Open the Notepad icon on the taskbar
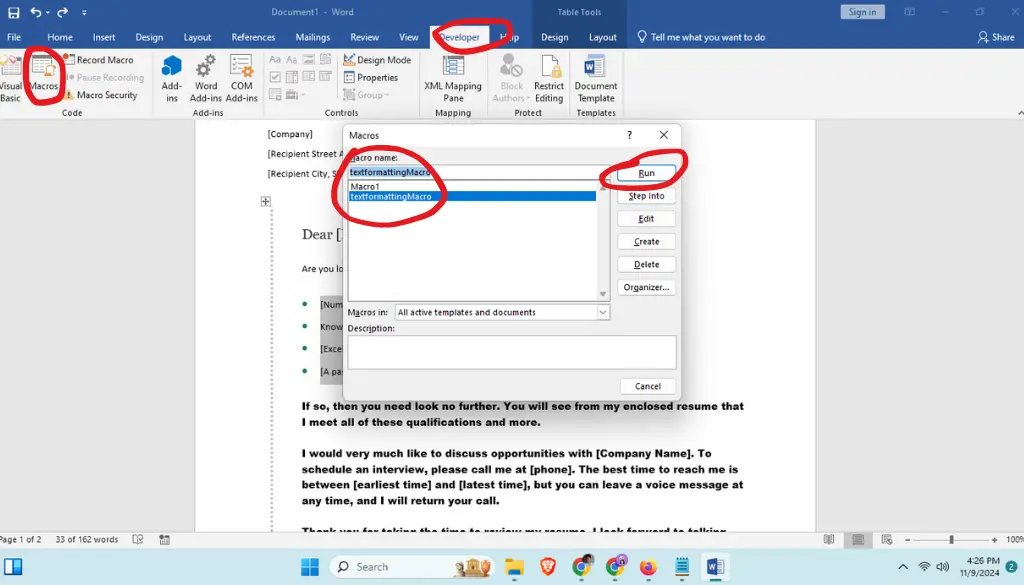The width and height of the screenshot is (1024, 585). coord(681,567)
